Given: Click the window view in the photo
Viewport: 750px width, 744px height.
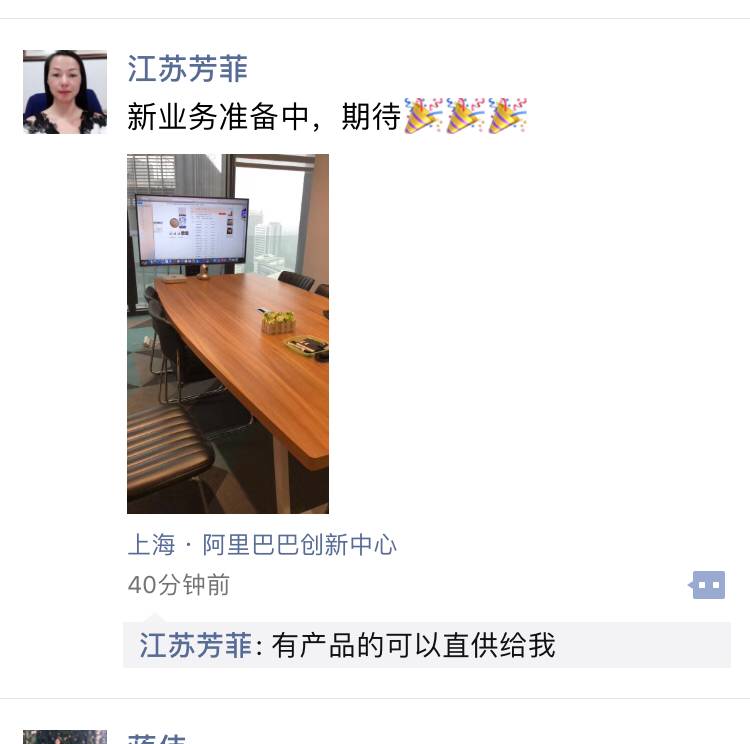Looking at the screenshot, I should coord(269,220).
